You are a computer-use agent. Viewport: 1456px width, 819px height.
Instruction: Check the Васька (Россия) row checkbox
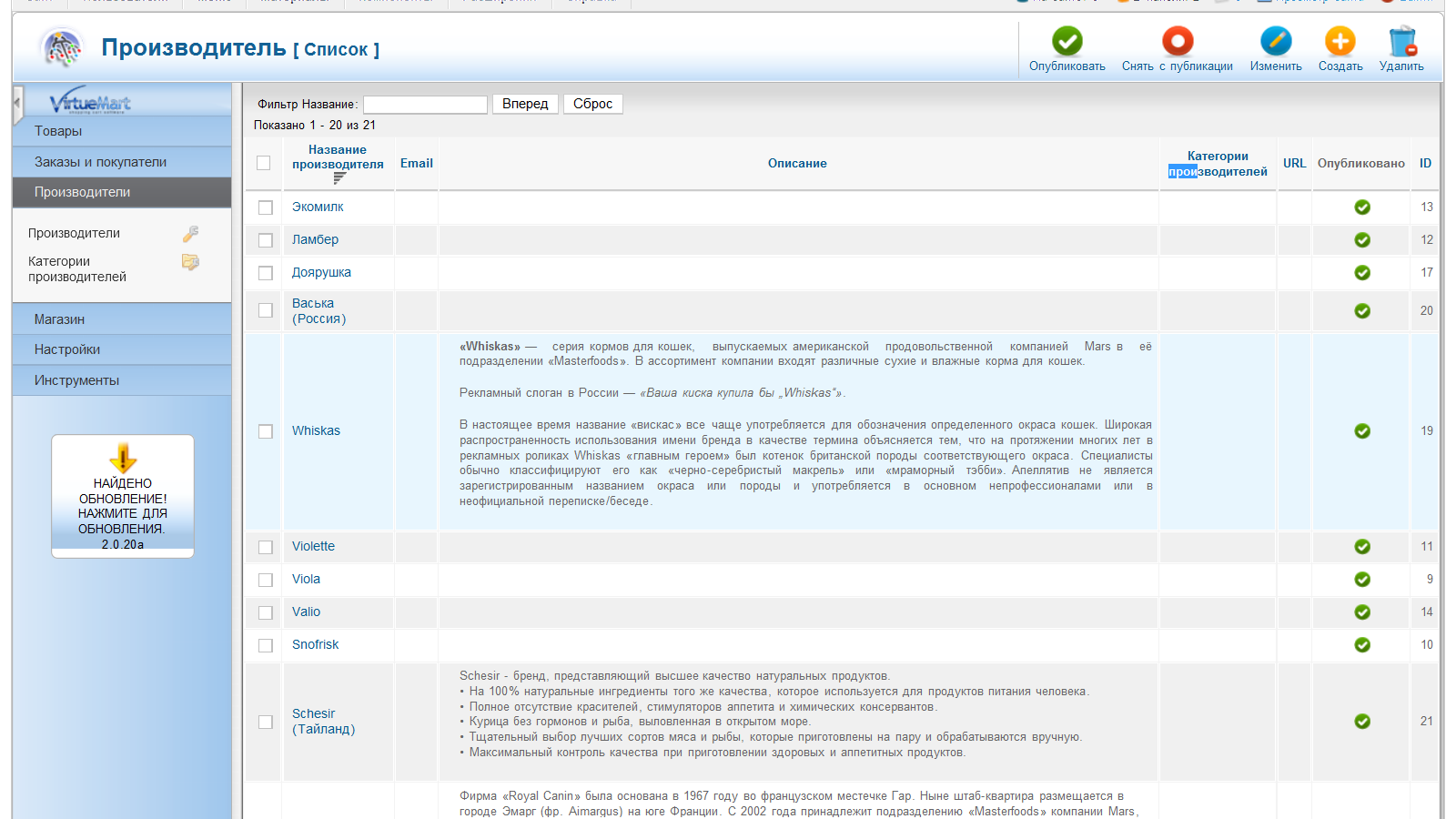pyautogui.click(x=266, y=310)
